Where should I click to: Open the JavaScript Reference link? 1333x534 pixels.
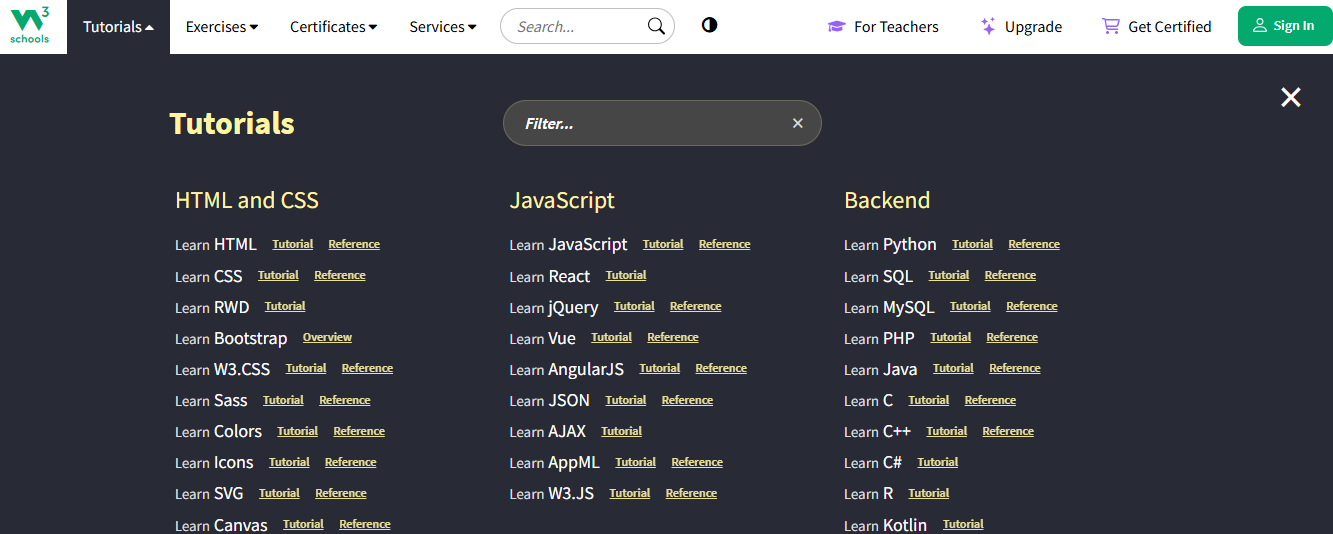coord(724,244)
